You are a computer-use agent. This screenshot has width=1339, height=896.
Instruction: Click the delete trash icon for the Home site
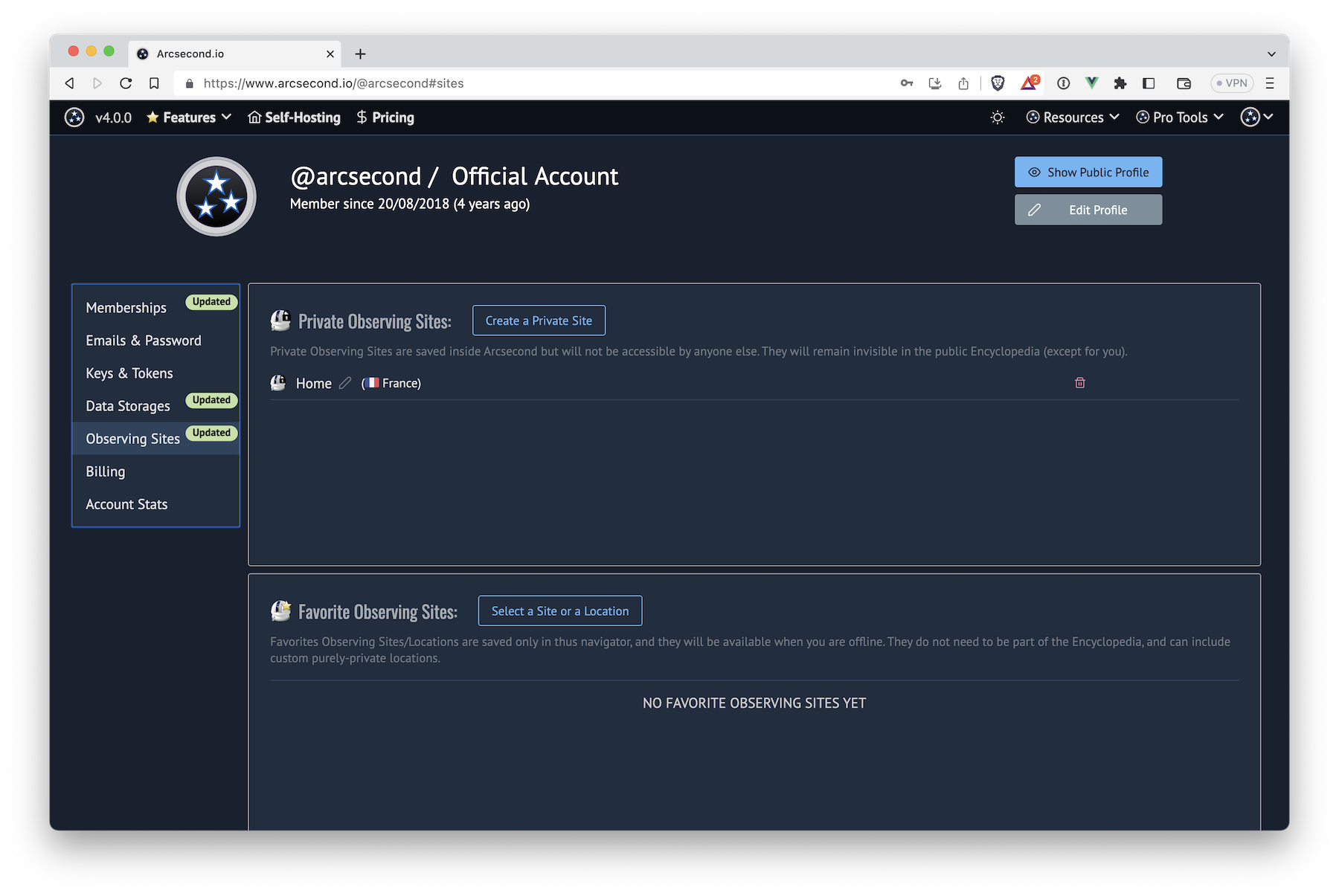[x=1079, y=382]
